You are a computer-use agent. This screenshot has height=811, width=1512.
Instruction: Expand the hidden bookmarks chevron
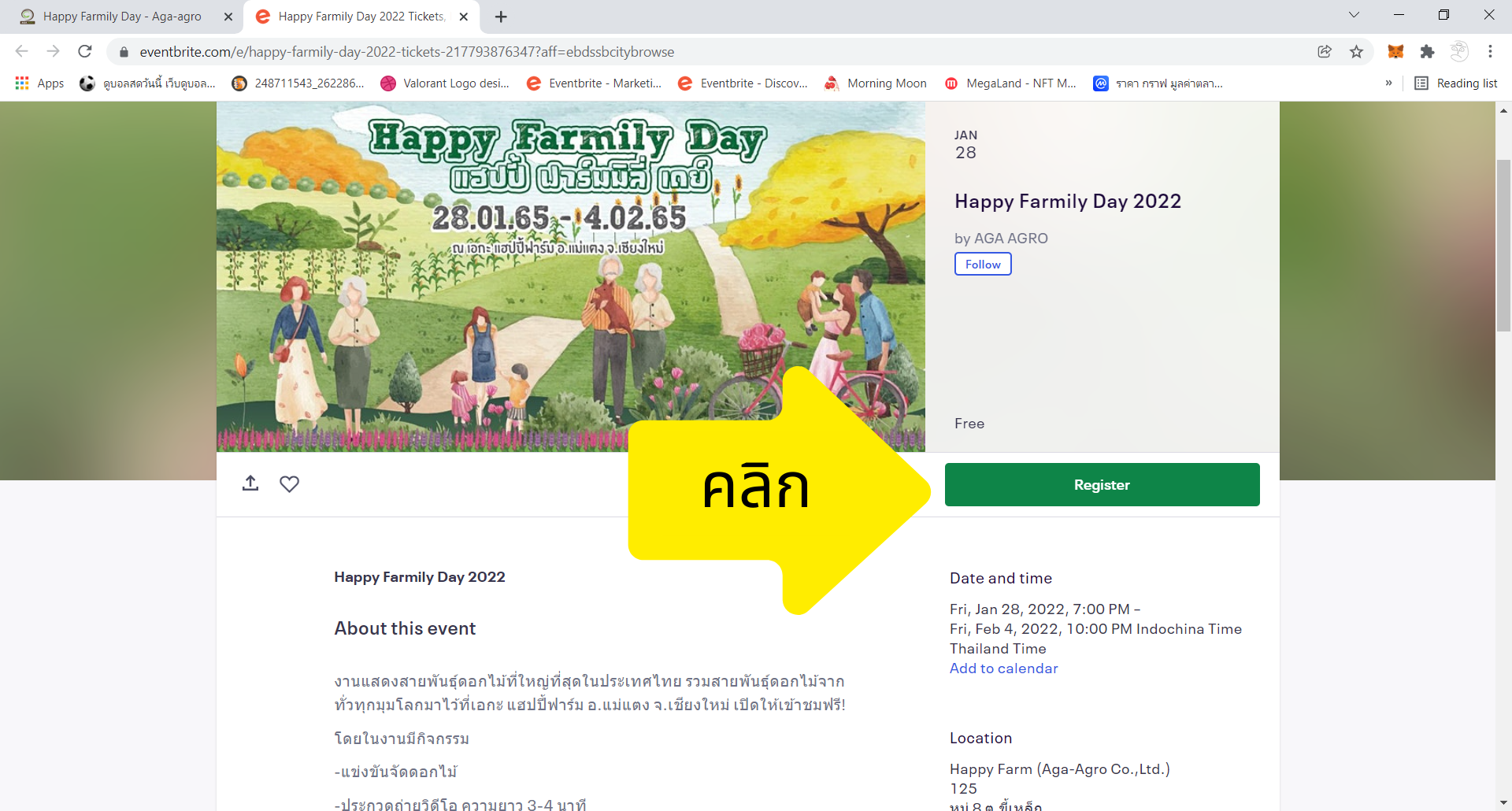coord(1388,83)
